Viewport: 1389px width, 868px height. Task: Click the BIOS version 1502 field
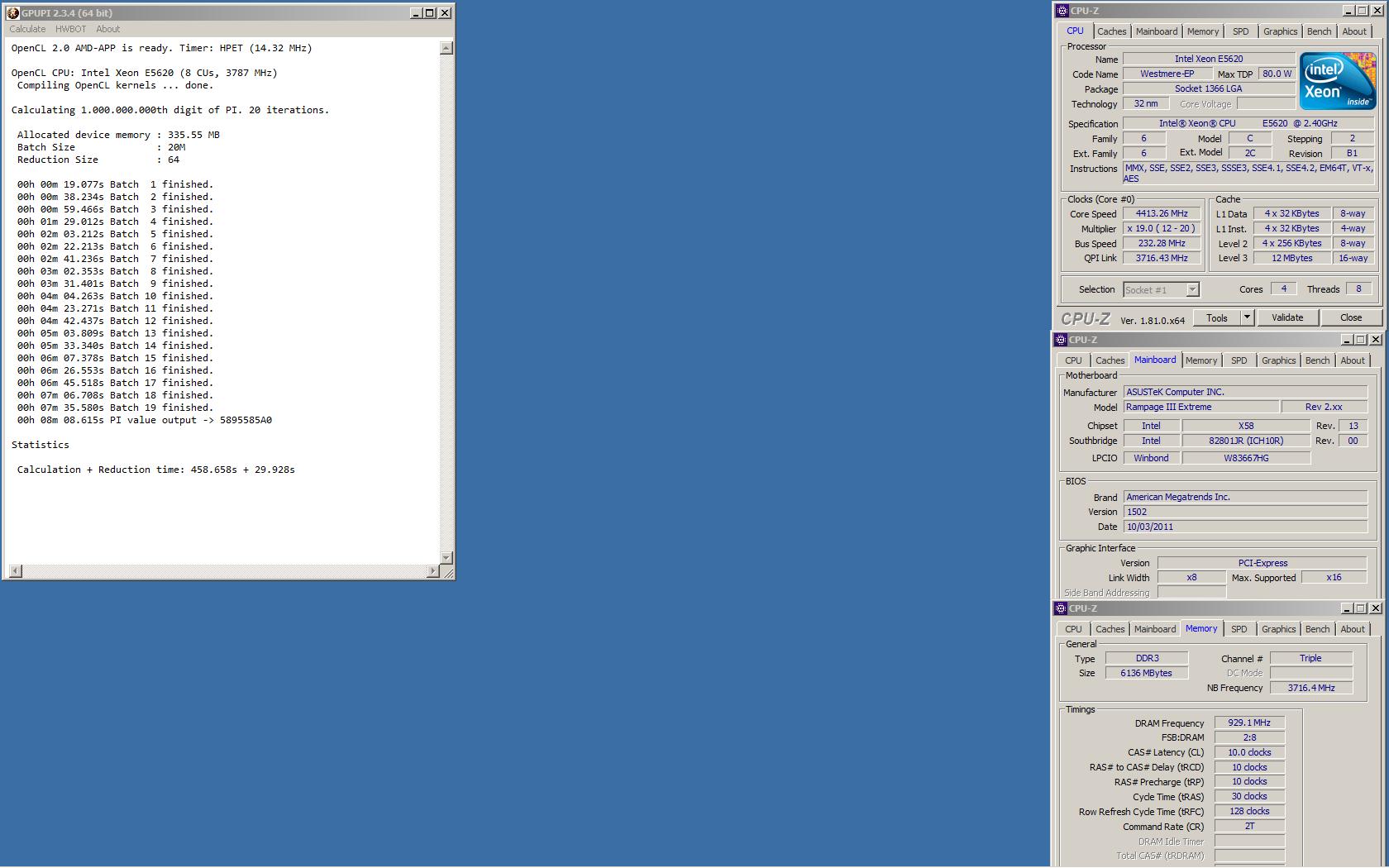(x=1245, y=512)
